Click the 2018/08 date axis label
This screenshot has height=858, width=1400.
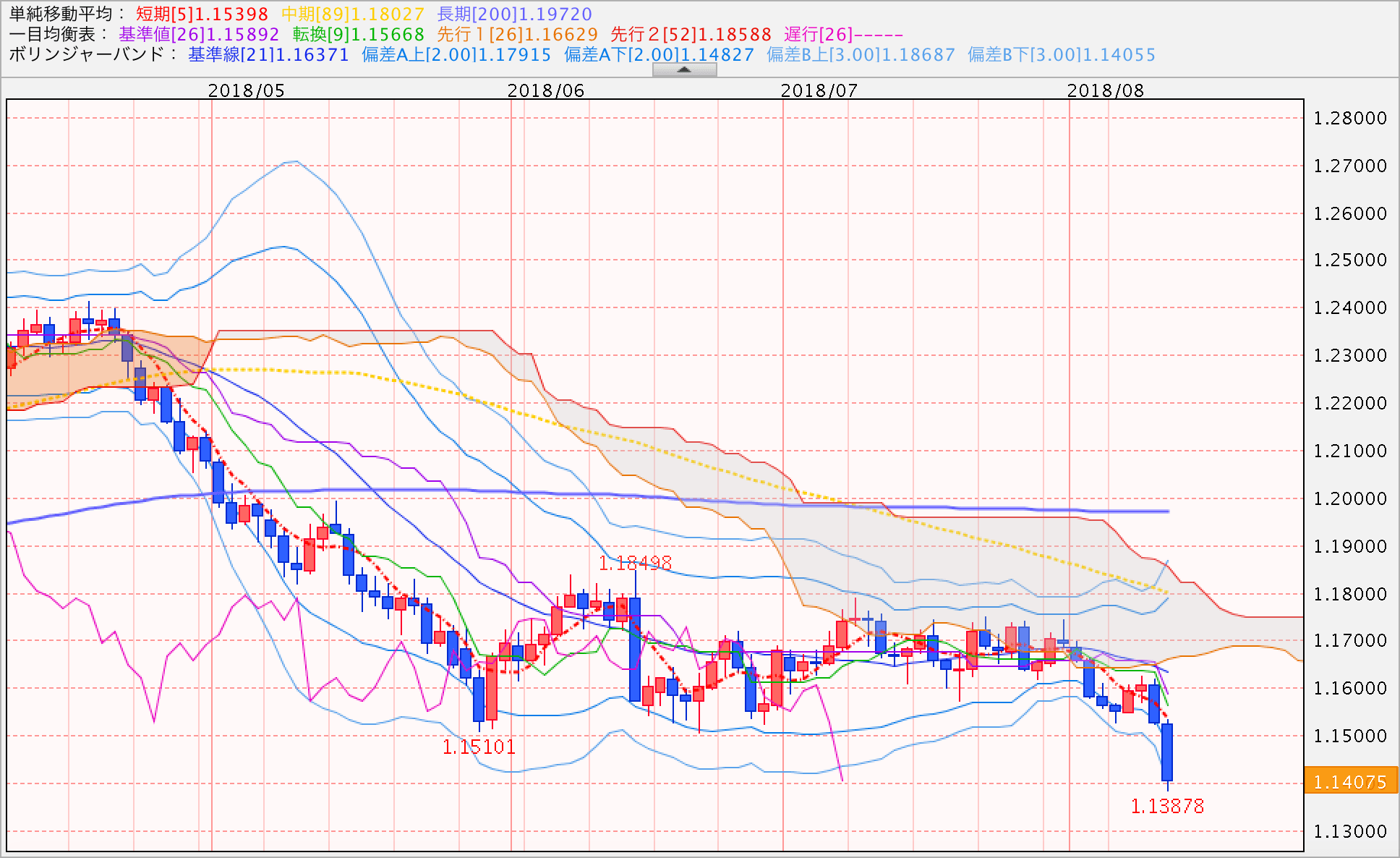[x=1106, y=90]
